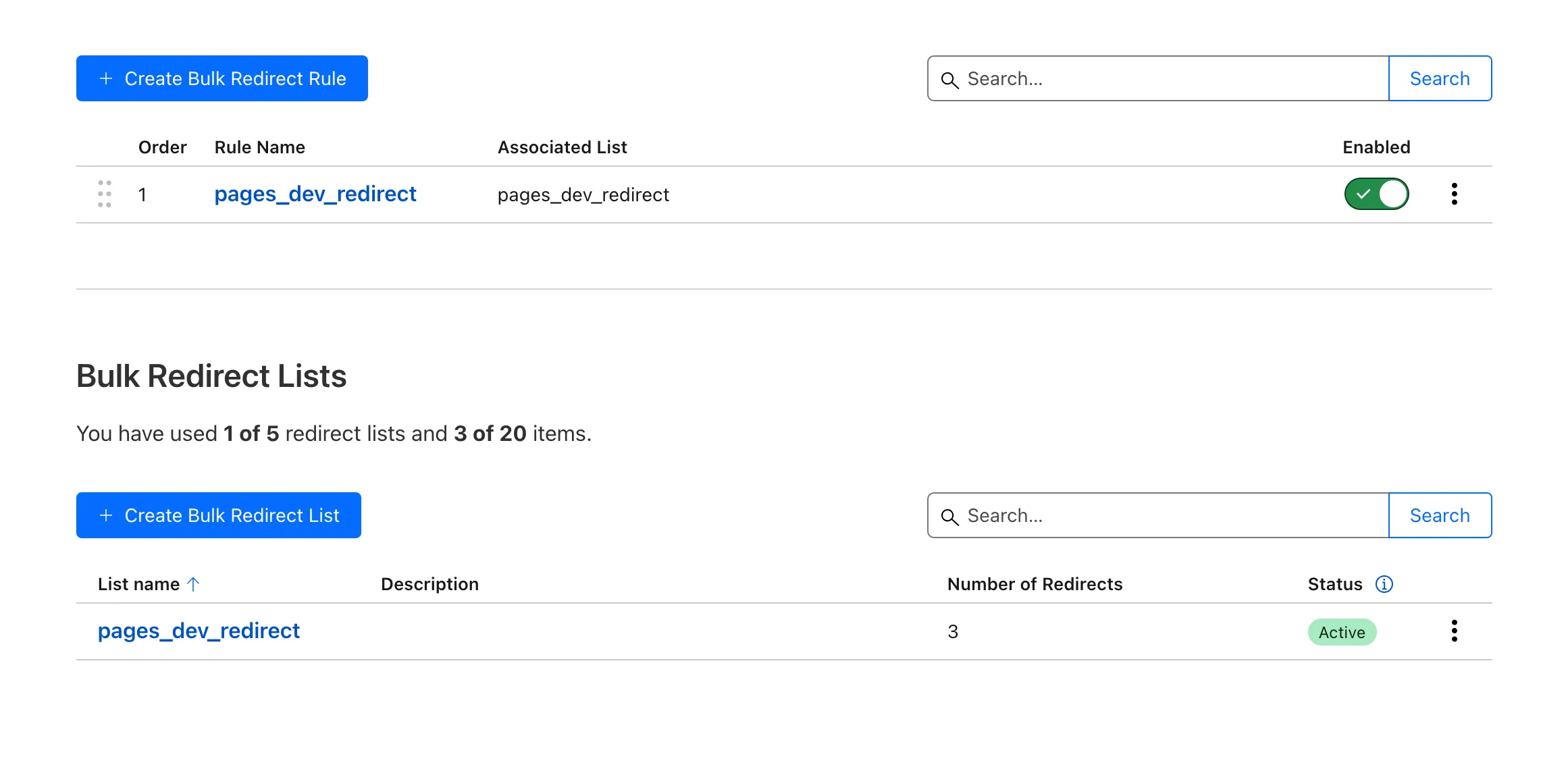Open pages_dev_redirect list name link
The height and width of the screenshot is (759, 1568).
click(x=199, y=631)
